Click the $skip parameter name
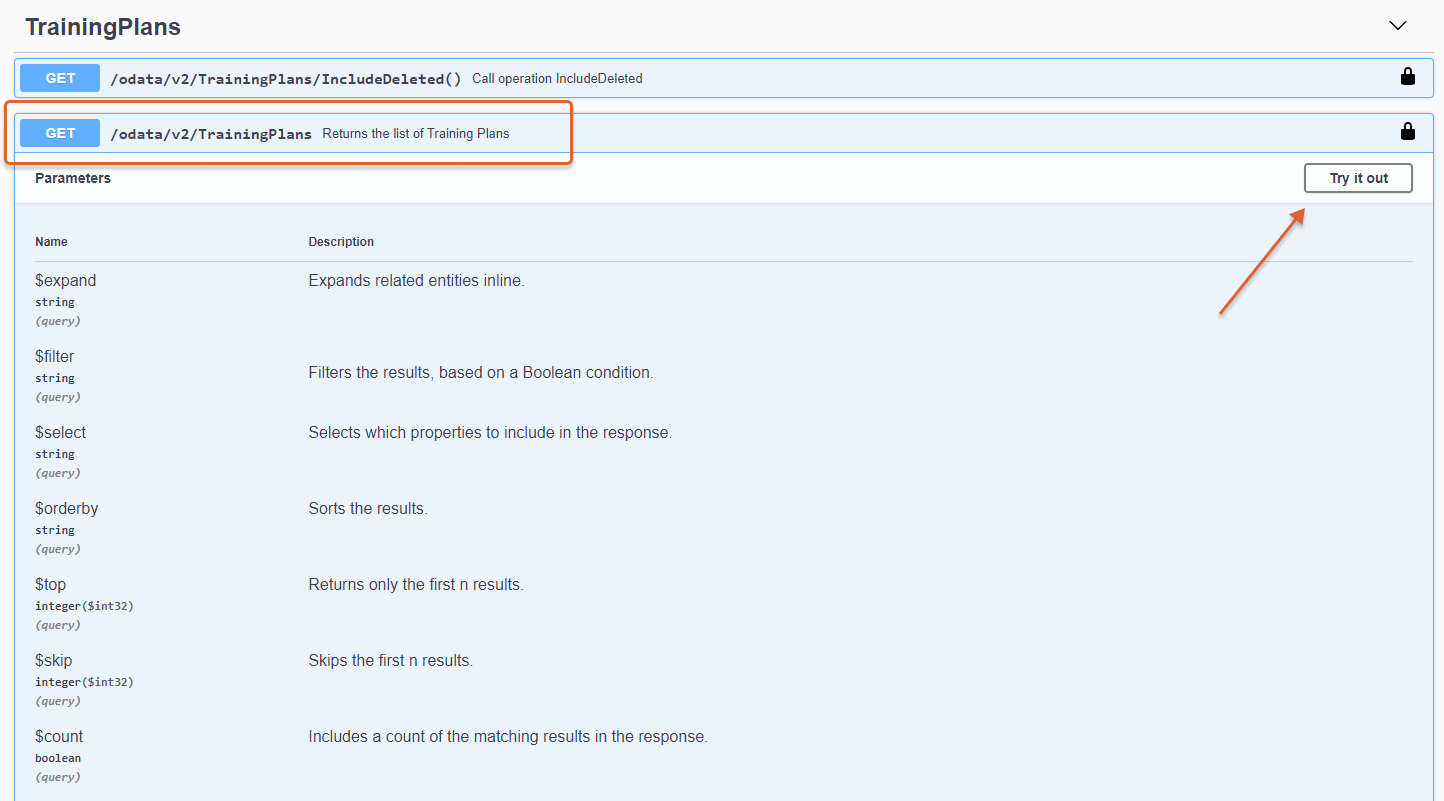 [x=53, y=661]
